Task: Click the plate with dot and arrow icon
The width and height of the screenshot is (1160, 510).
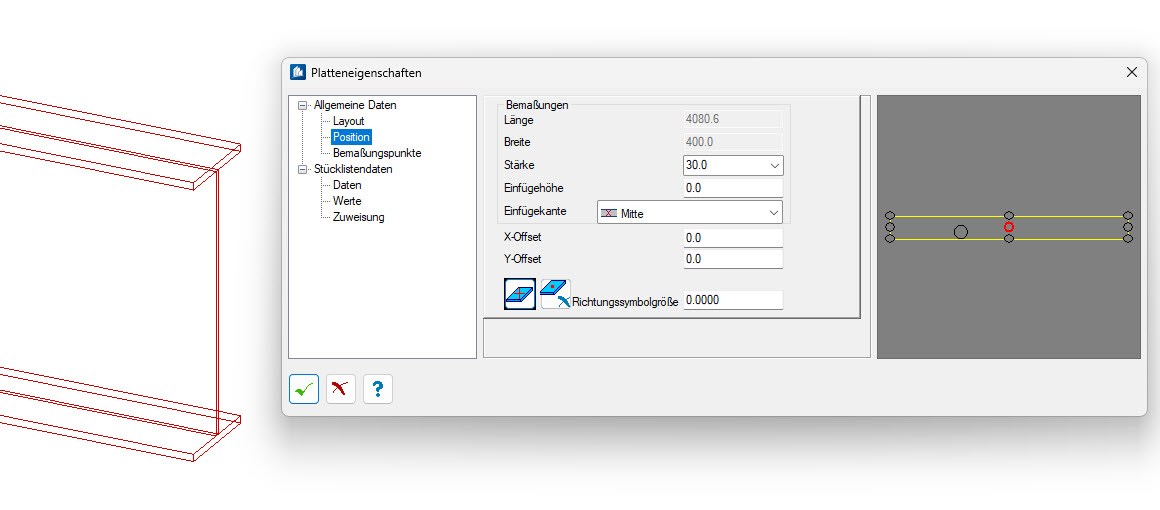Action: (556, 294)
